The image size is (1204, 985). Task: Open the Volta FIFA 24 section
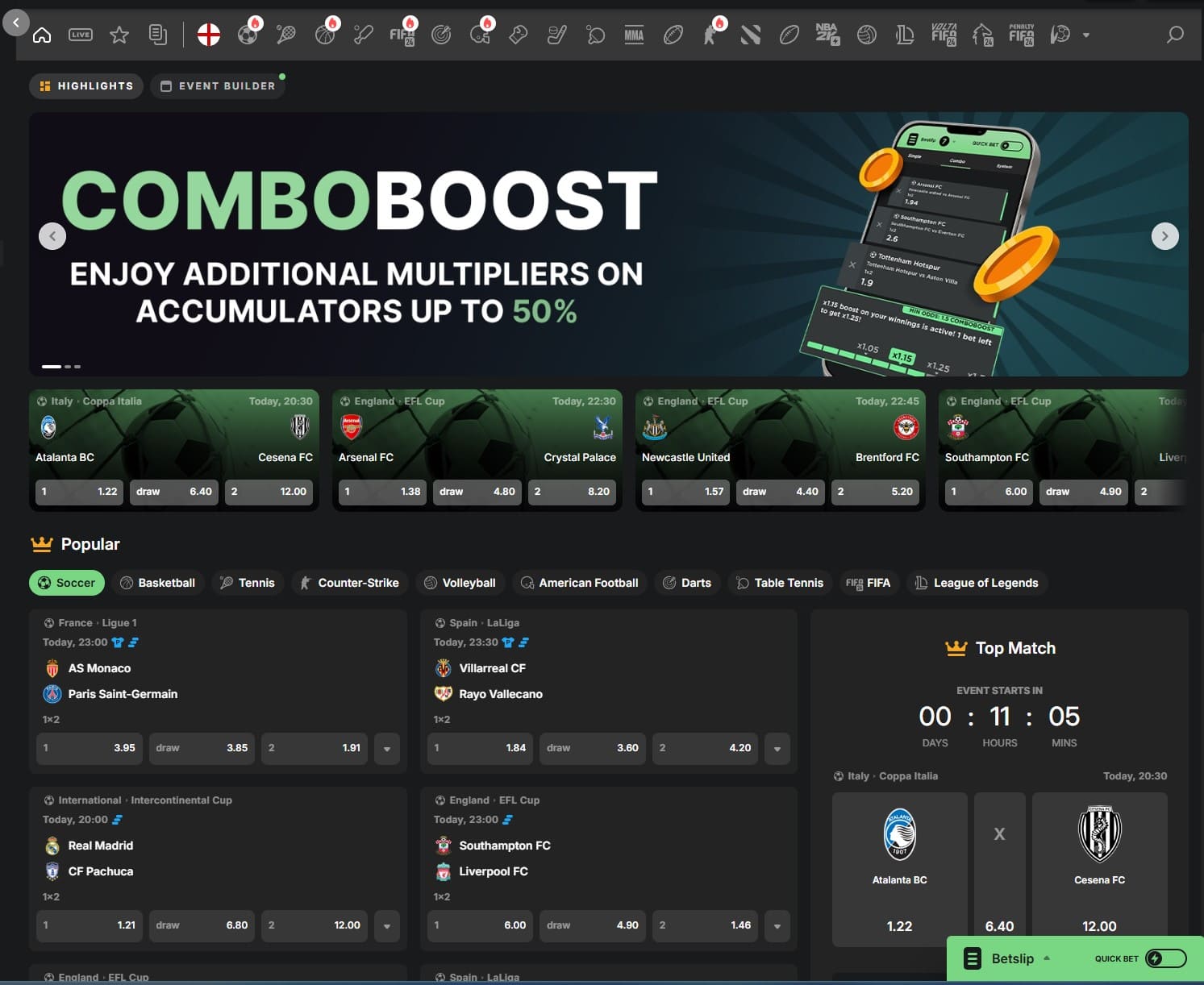click(x=943, y=35)
